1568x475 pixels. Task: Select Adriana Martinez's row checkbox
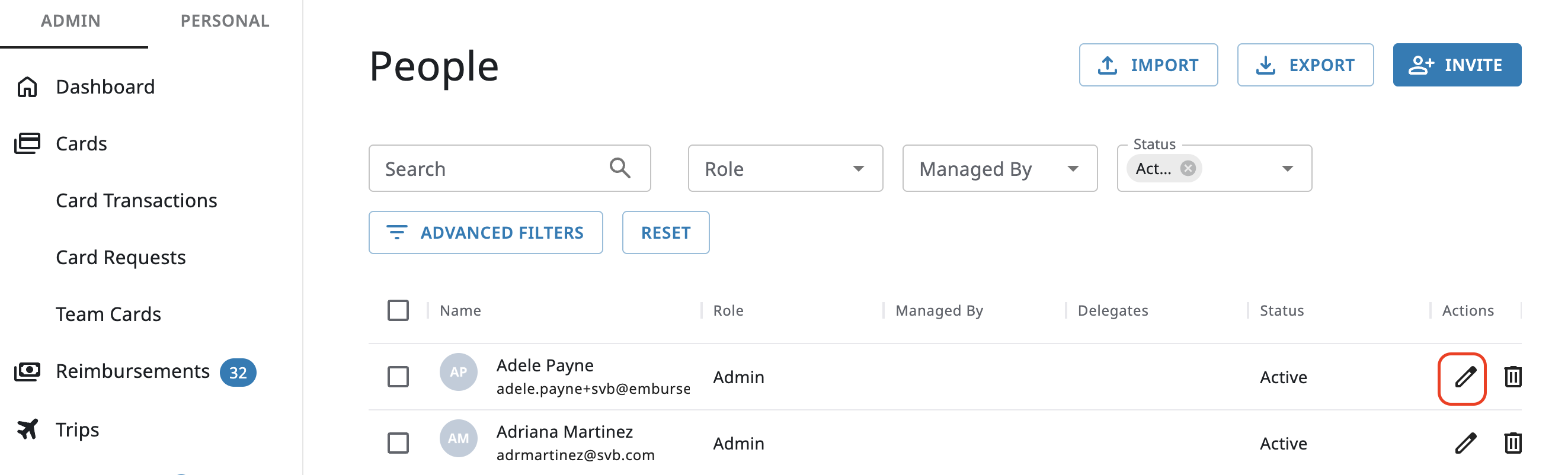point(398,444)
